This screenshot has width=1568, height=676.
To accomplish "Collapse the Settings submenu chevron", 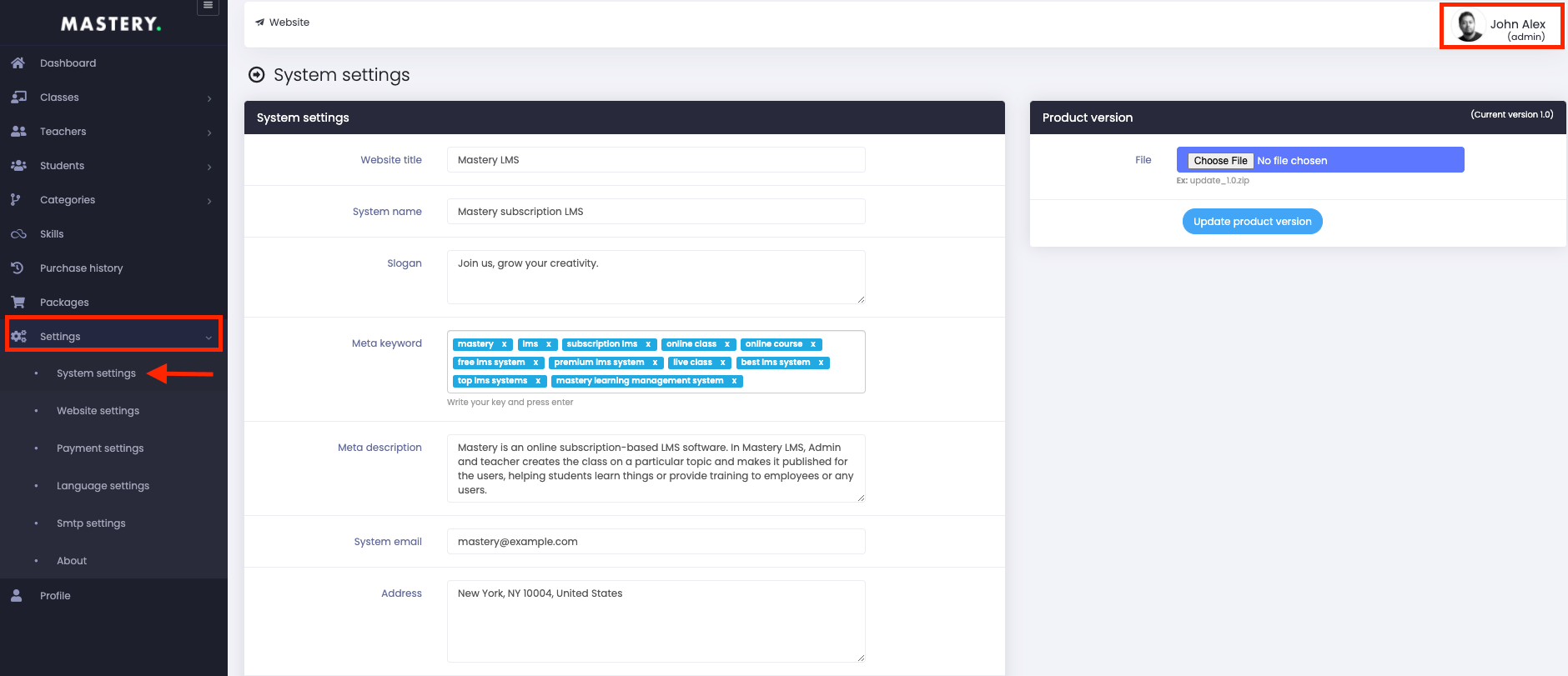I will (209, 338).
